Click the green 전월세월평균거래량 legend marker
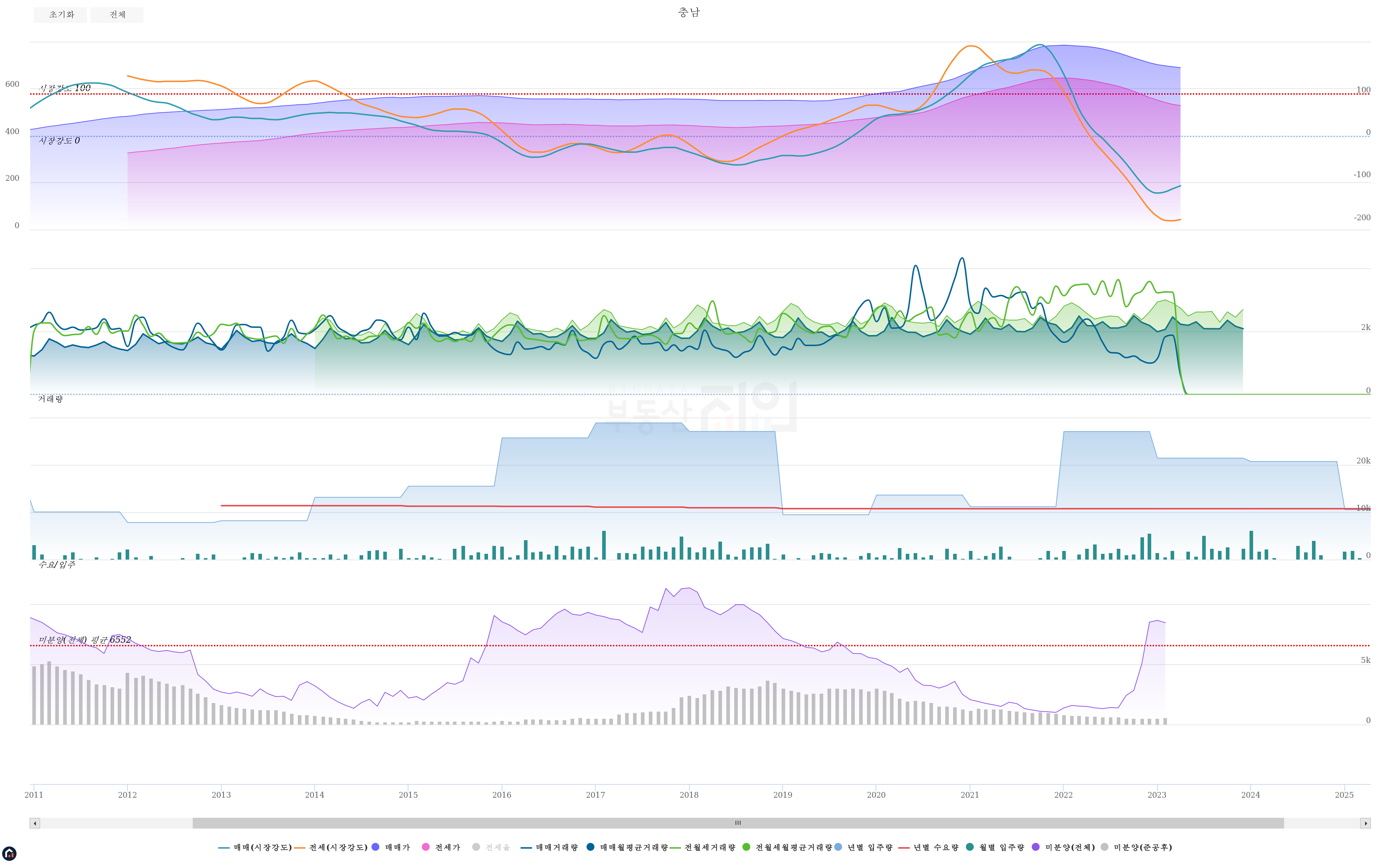The height and width of the screenshot is (868, 1378). pos(746,847)
